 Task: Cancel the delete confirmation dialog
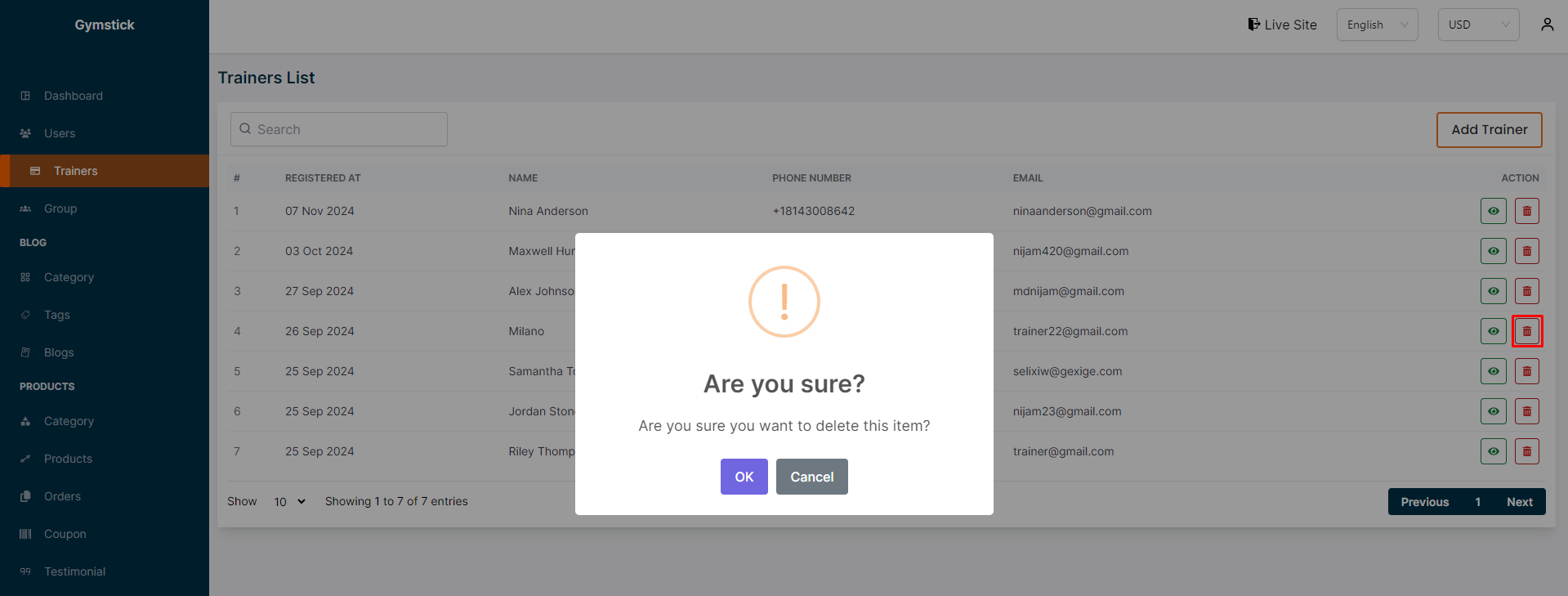coord(811,477)
